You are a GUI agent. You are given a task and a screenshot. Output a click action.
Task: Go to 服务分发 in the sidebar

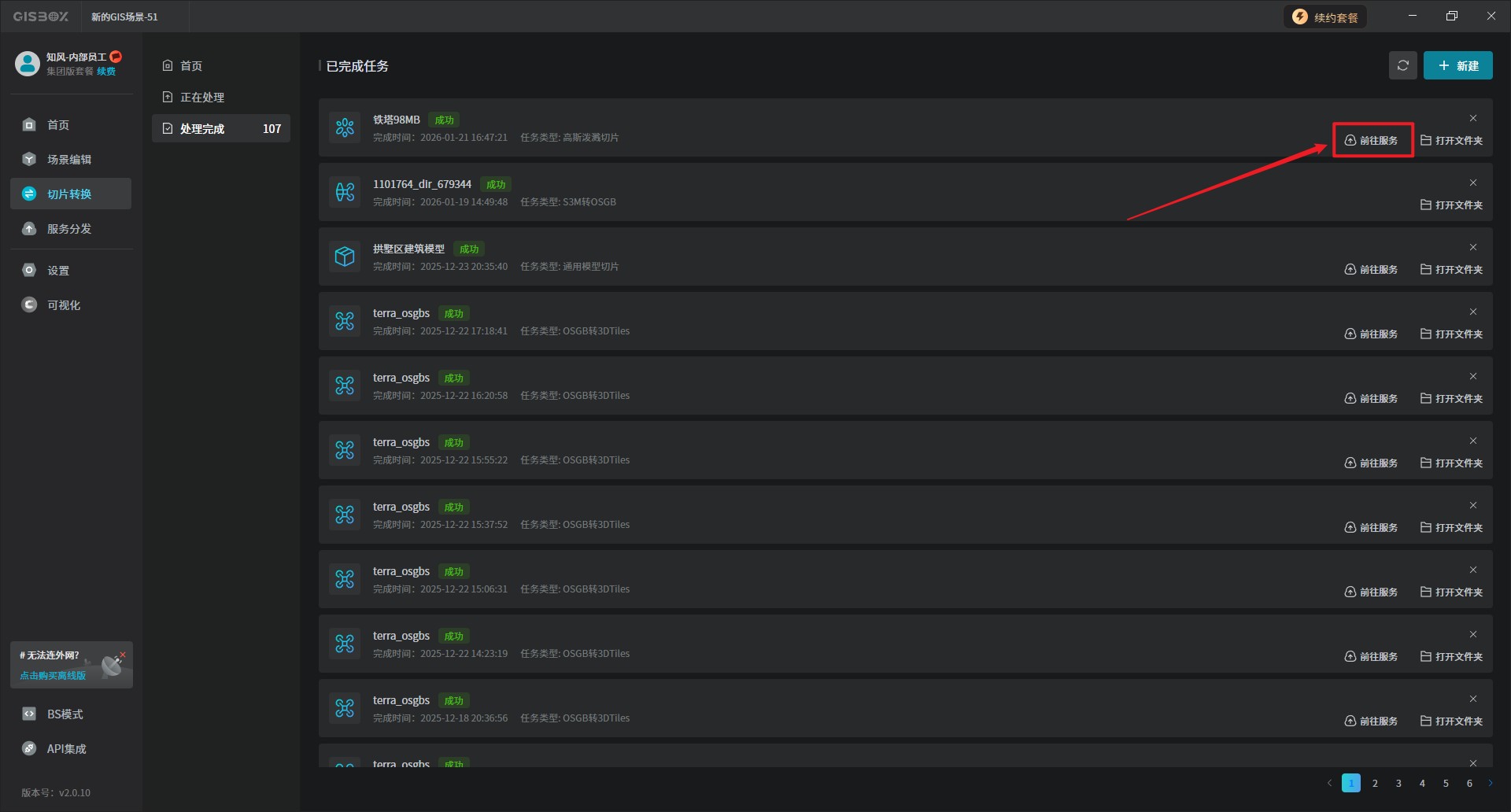coord(69,229)
